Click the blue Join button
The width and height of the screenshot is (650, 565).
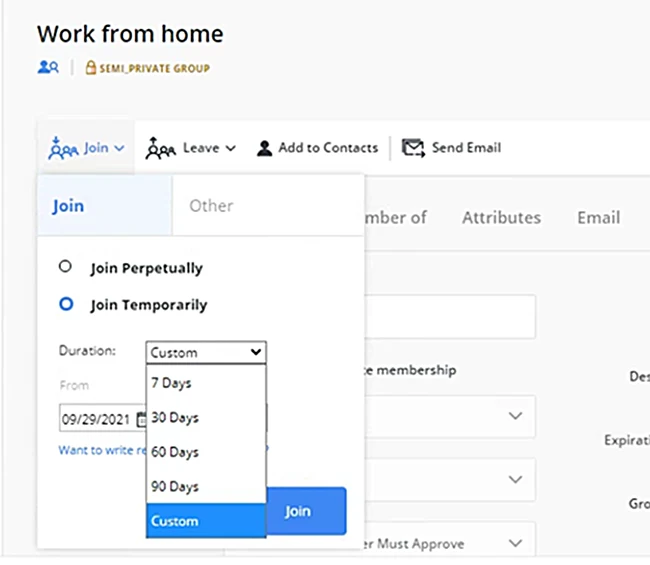[x=306, y=511]
